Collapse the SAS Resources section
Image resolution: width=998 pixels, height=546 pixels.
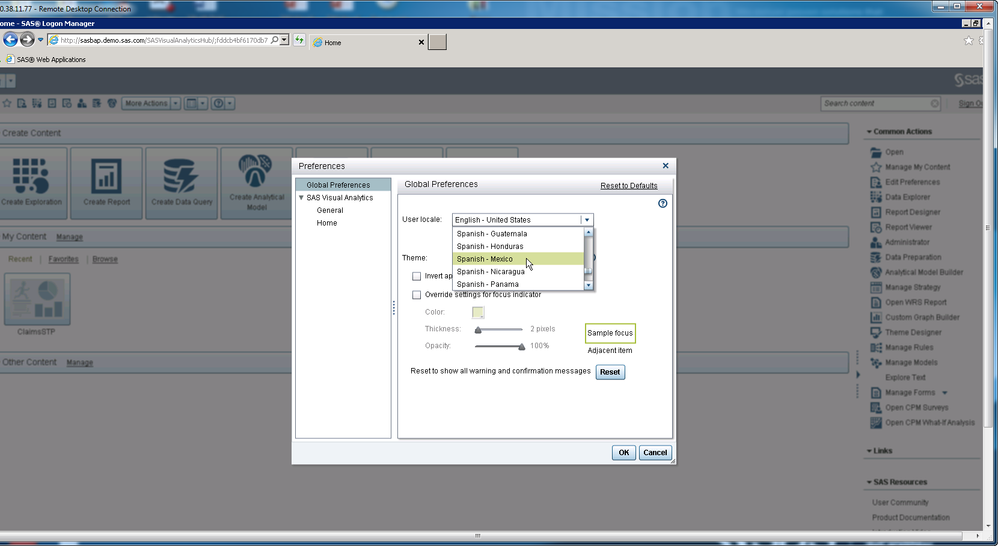(x=869, y=482)
